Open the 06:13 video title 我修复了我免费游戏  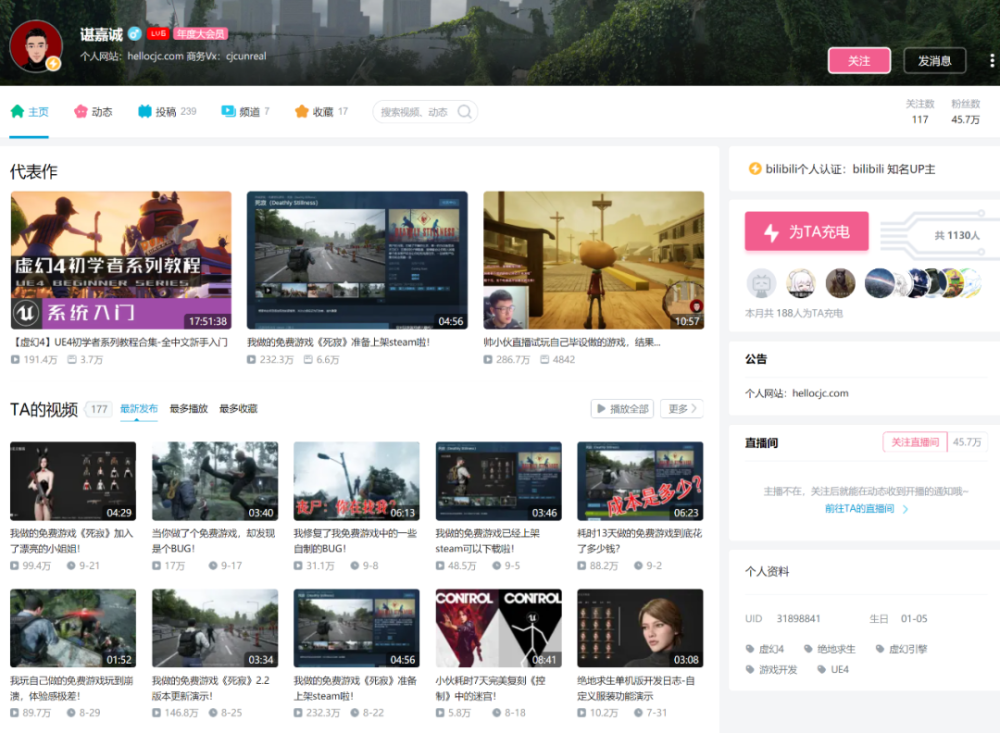(x=355, y=540)
